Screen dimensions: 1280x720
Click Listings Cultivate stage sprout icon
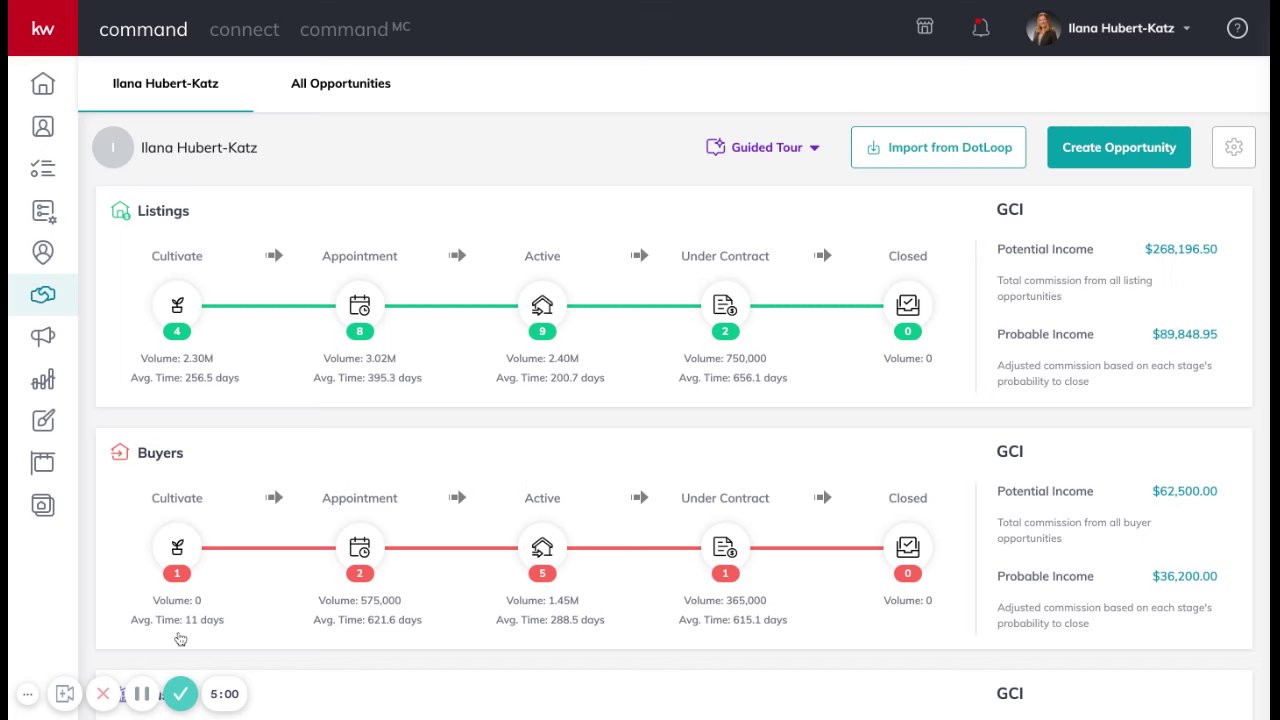[177, 305]
